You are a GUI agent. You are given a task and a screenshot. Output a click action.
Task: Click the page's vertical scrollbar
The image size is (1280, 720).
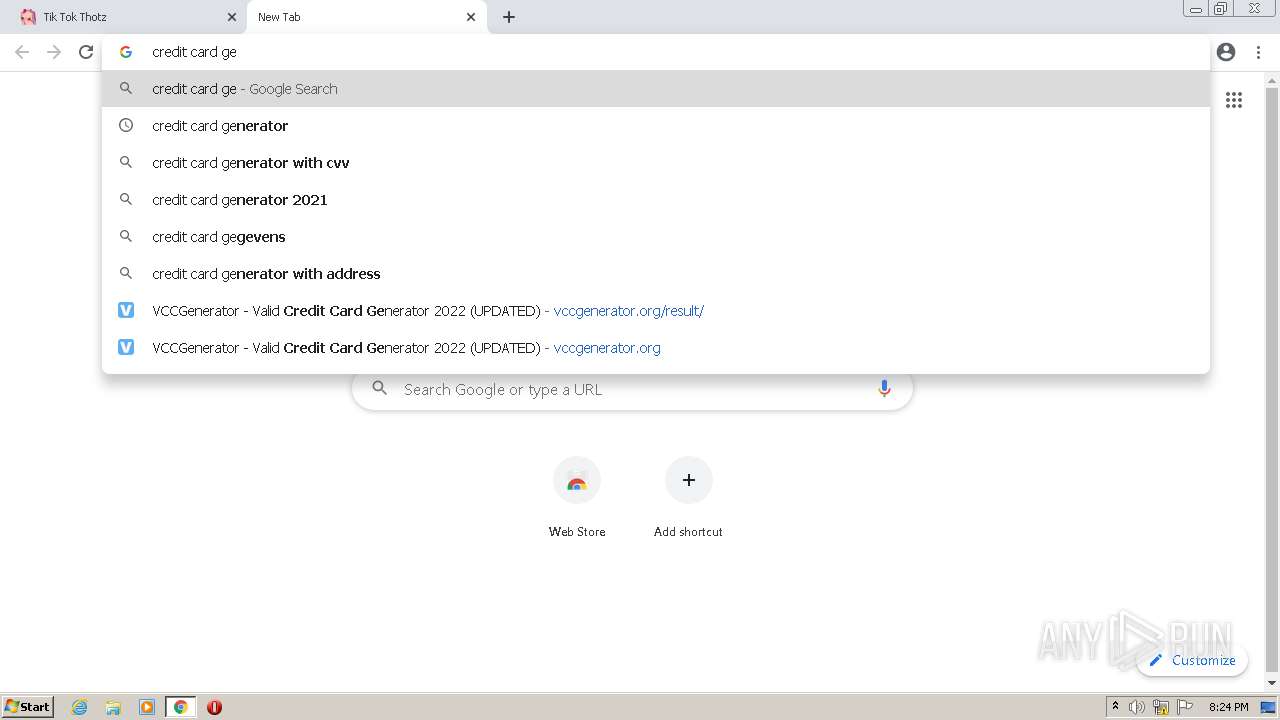(1272, 382)
